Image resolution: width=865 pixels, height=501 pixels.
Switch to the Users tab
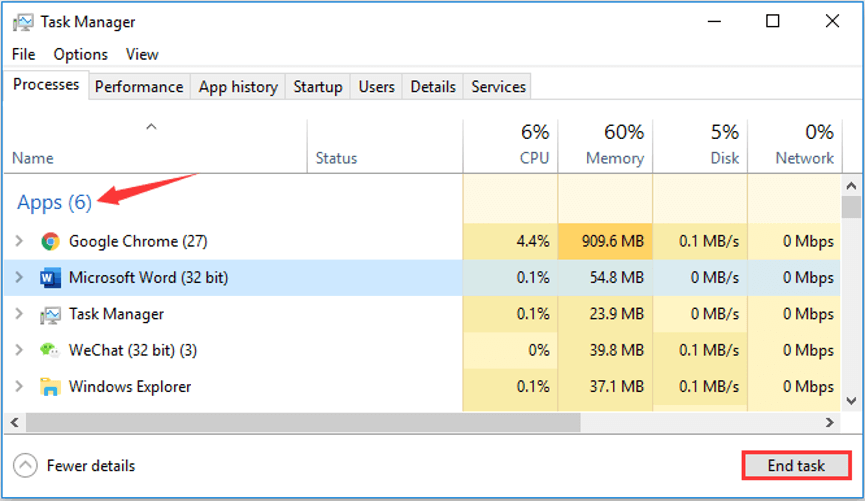[x=377, y=87]
